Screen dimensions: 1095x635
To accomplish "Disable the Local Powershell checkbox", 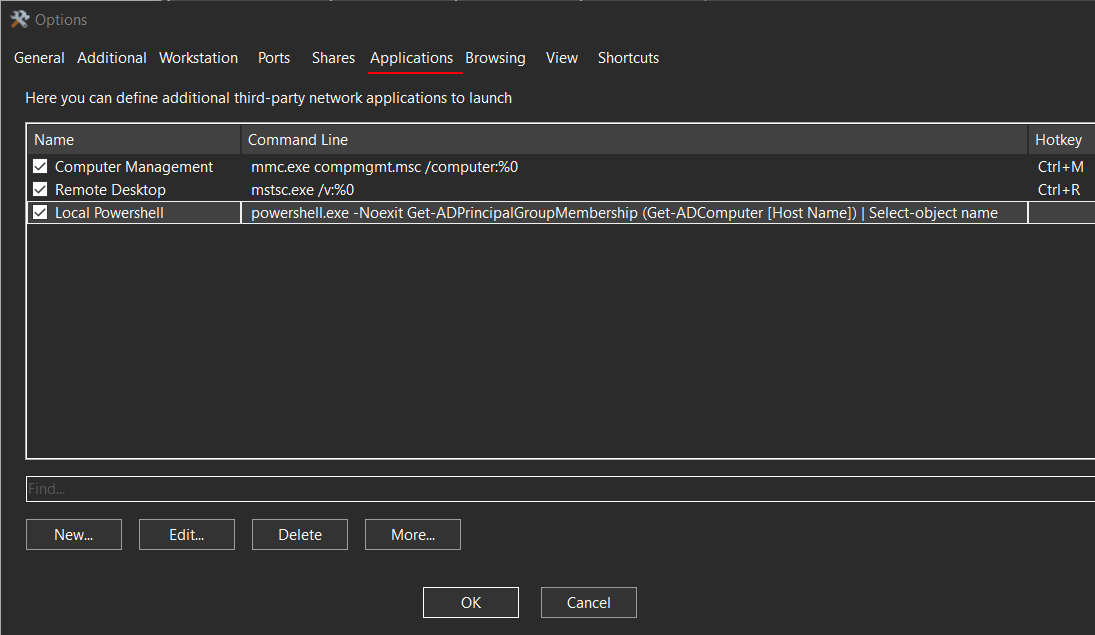I will click(41, 212).
